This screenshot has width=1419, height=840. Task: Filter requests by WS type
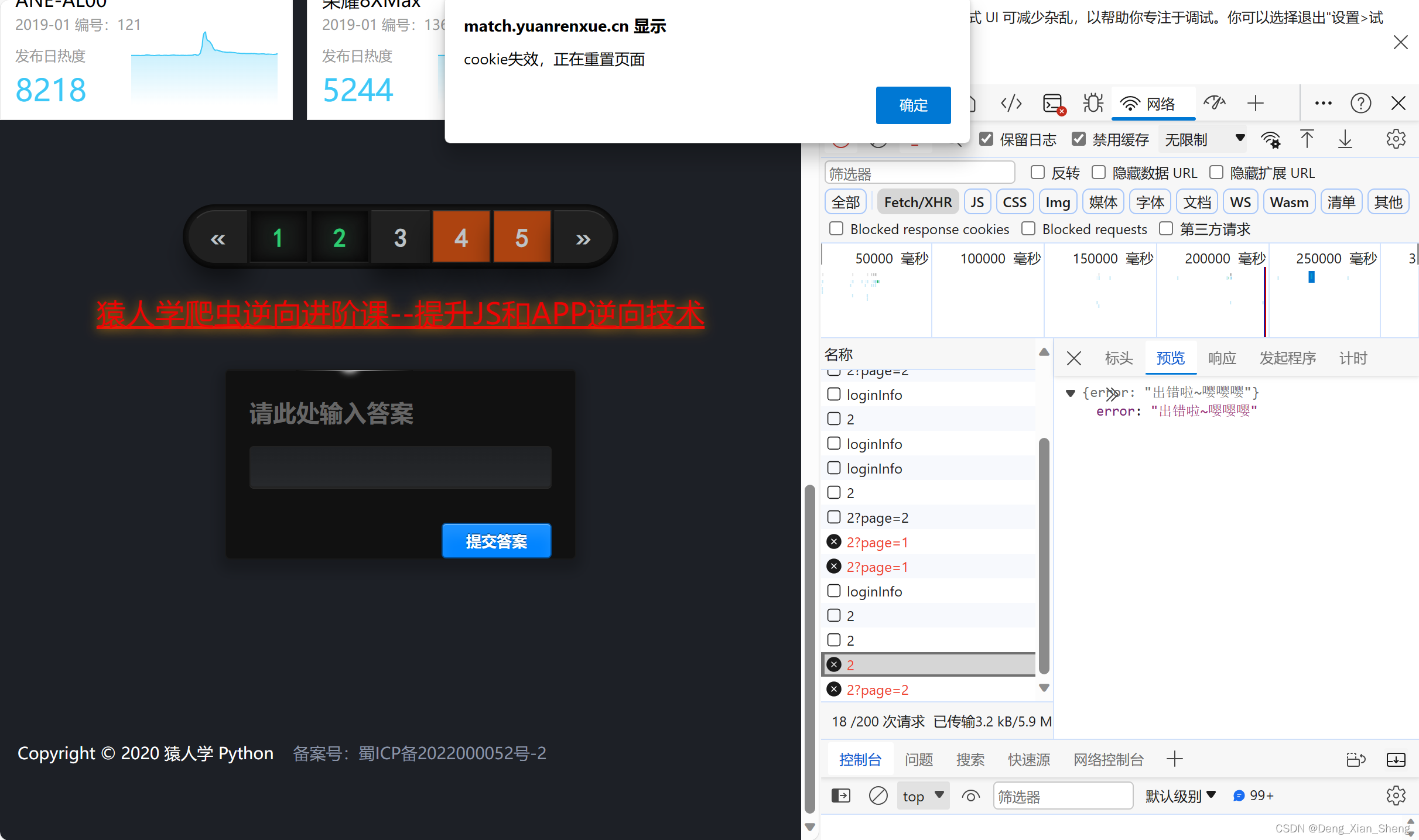1240,202
